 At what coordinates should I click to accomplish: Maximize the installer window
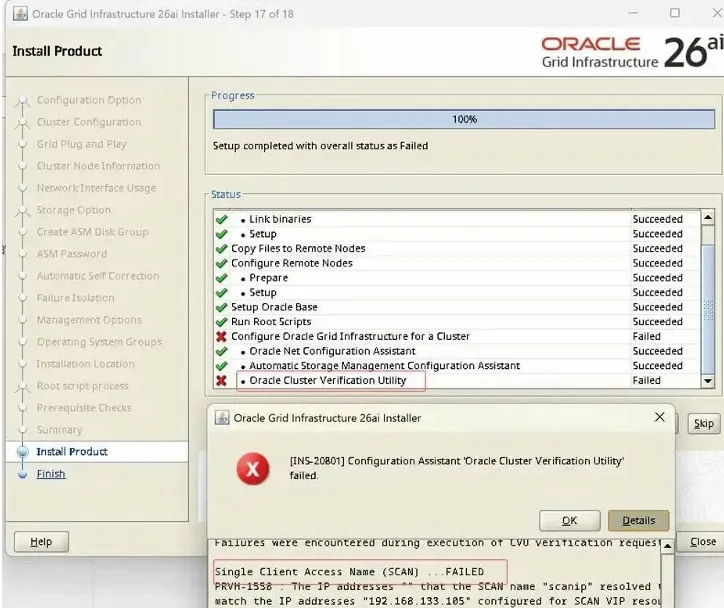(675, 13)
